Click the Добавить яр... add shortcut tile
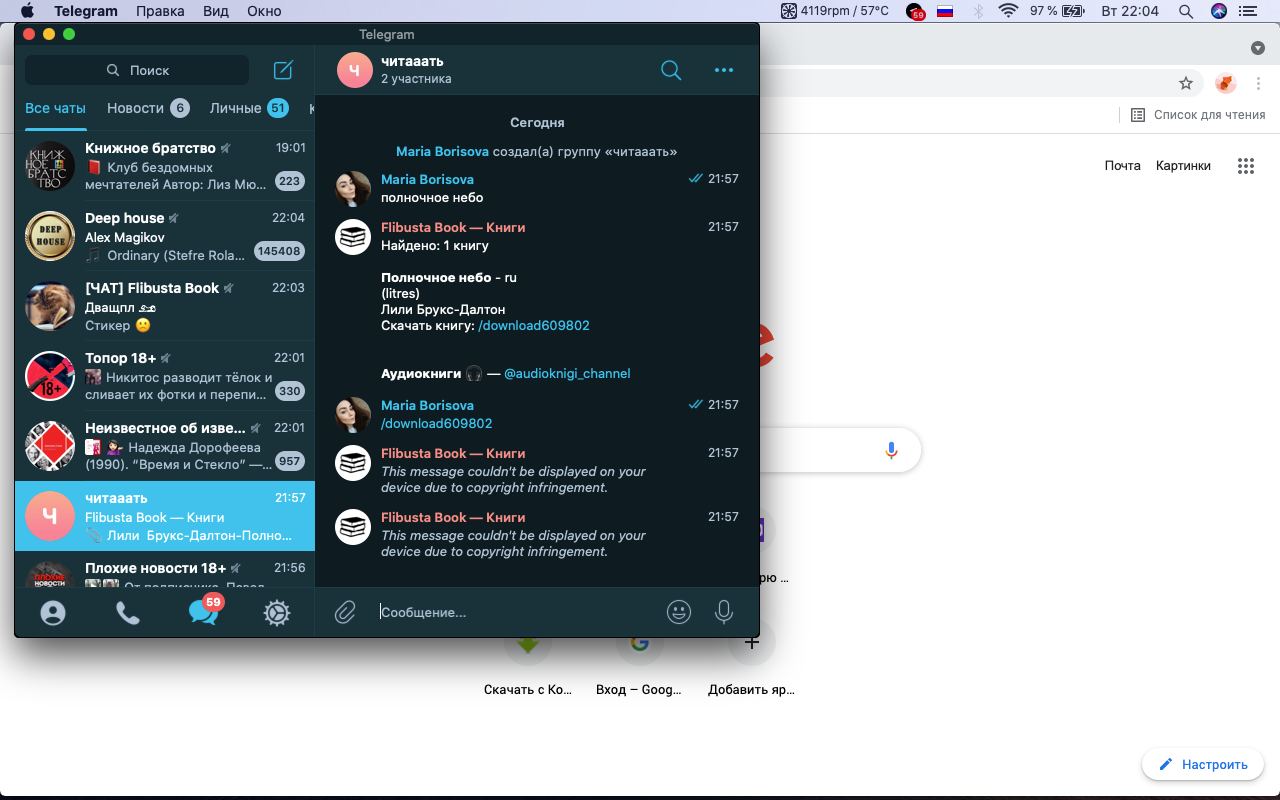The image size is (1280, 800). coord(751,660)
